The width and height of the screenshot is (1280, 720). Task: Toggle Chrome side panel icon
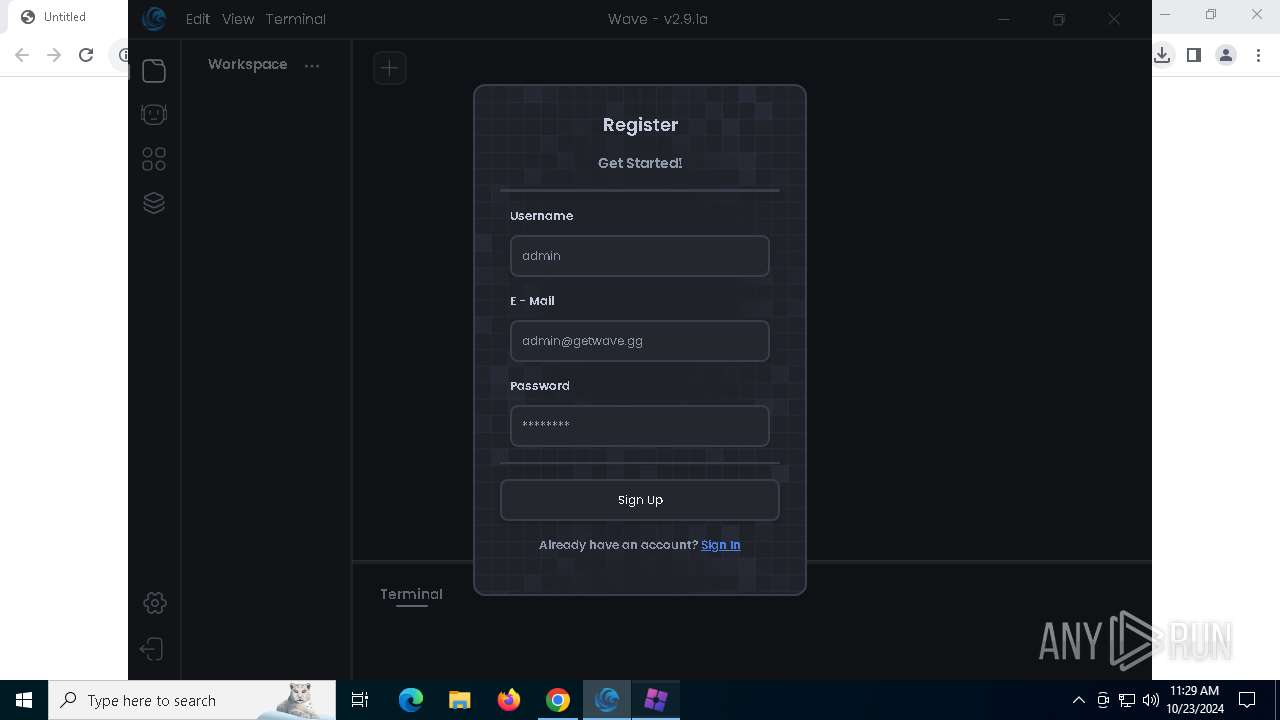[x=1194, y=55]
